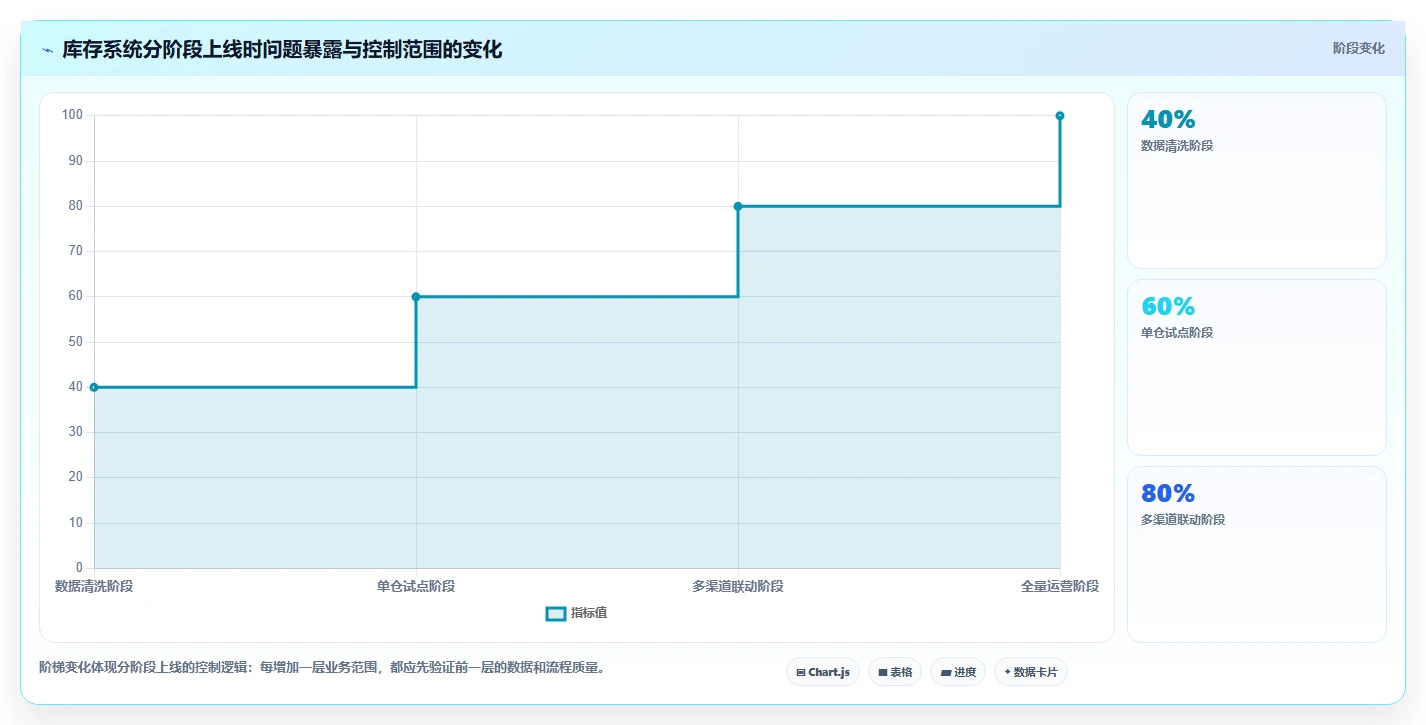Click the y-axis value 100
The image size is (1426, 725).
[72, 115]
